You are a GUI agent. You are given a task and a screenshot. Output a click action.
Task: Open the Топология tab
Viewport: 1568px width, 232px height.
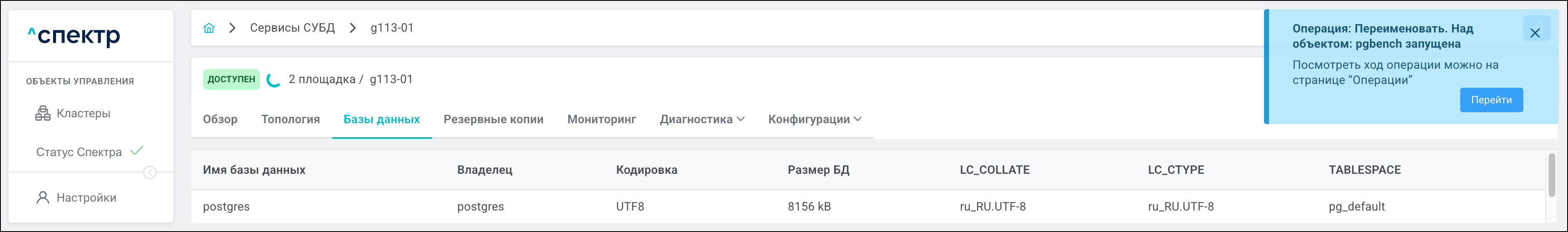click(291, 120)
